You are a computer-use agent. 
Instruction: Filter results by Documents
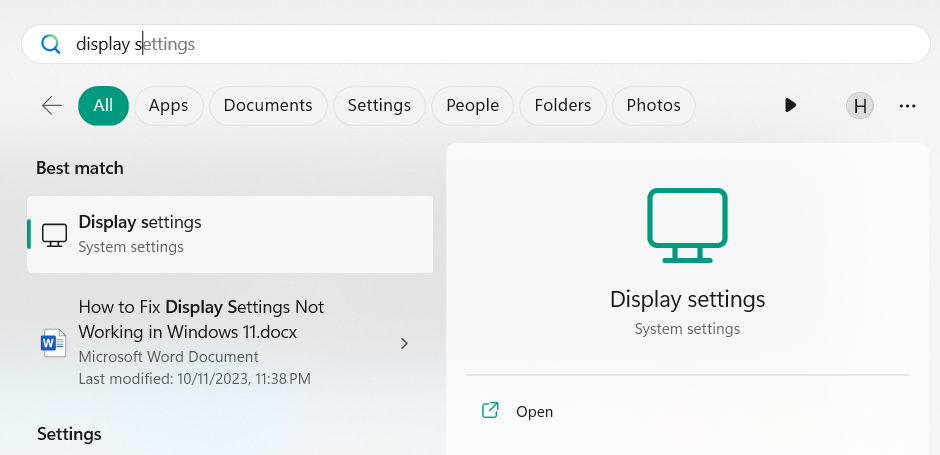click(x=268, y=105)
